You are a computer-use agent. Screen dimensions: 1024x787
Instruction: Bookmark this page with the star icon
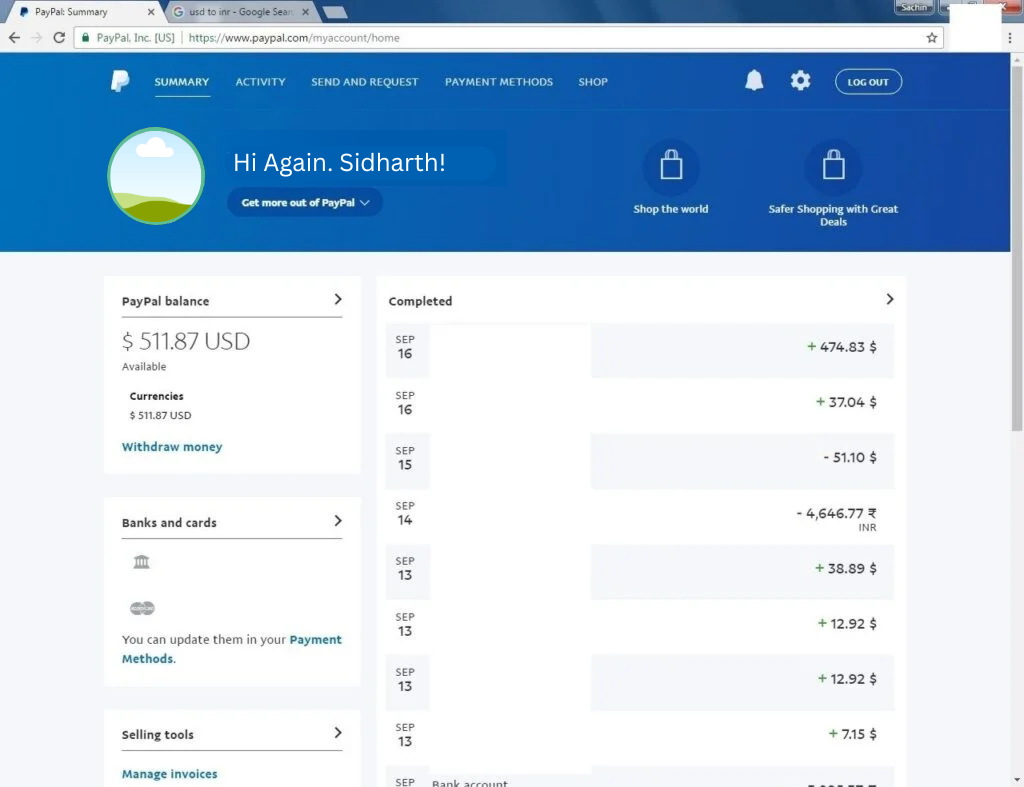[x=932, y=38]
